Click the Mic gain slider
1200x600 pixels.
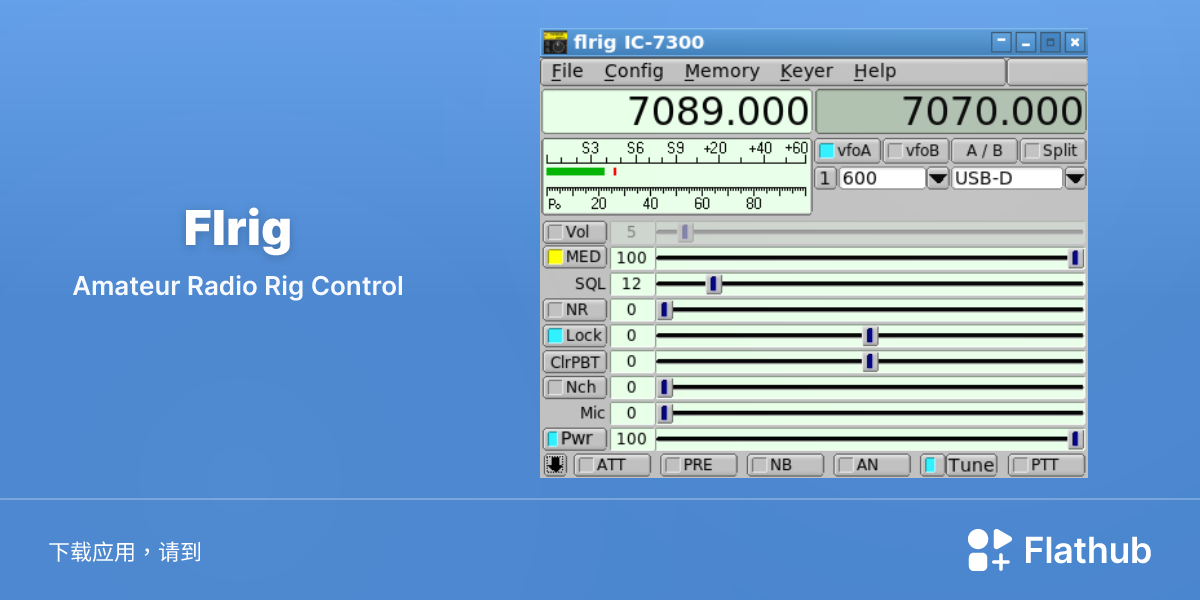click(870, 413)
